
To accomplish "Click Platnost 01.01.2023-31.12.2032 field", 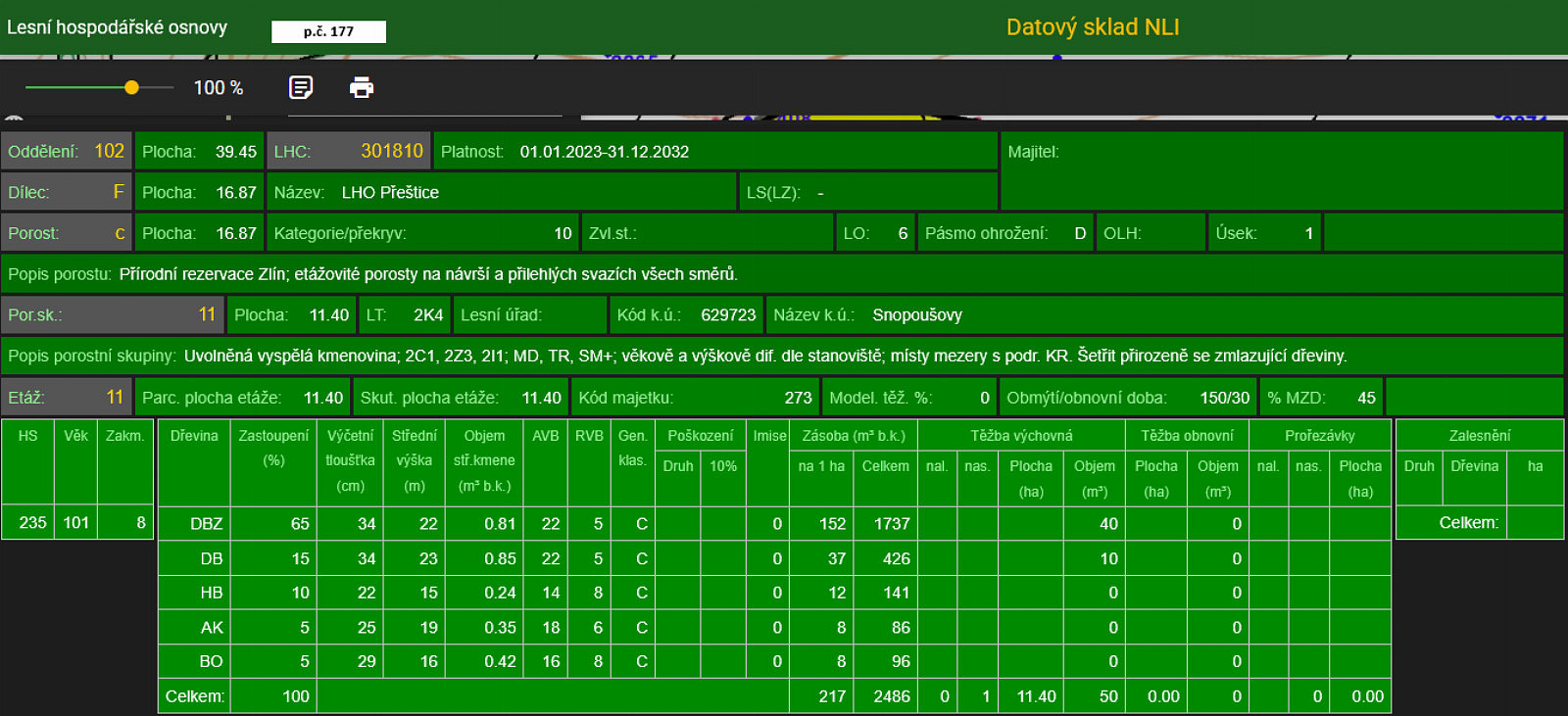I will point(715,152).
